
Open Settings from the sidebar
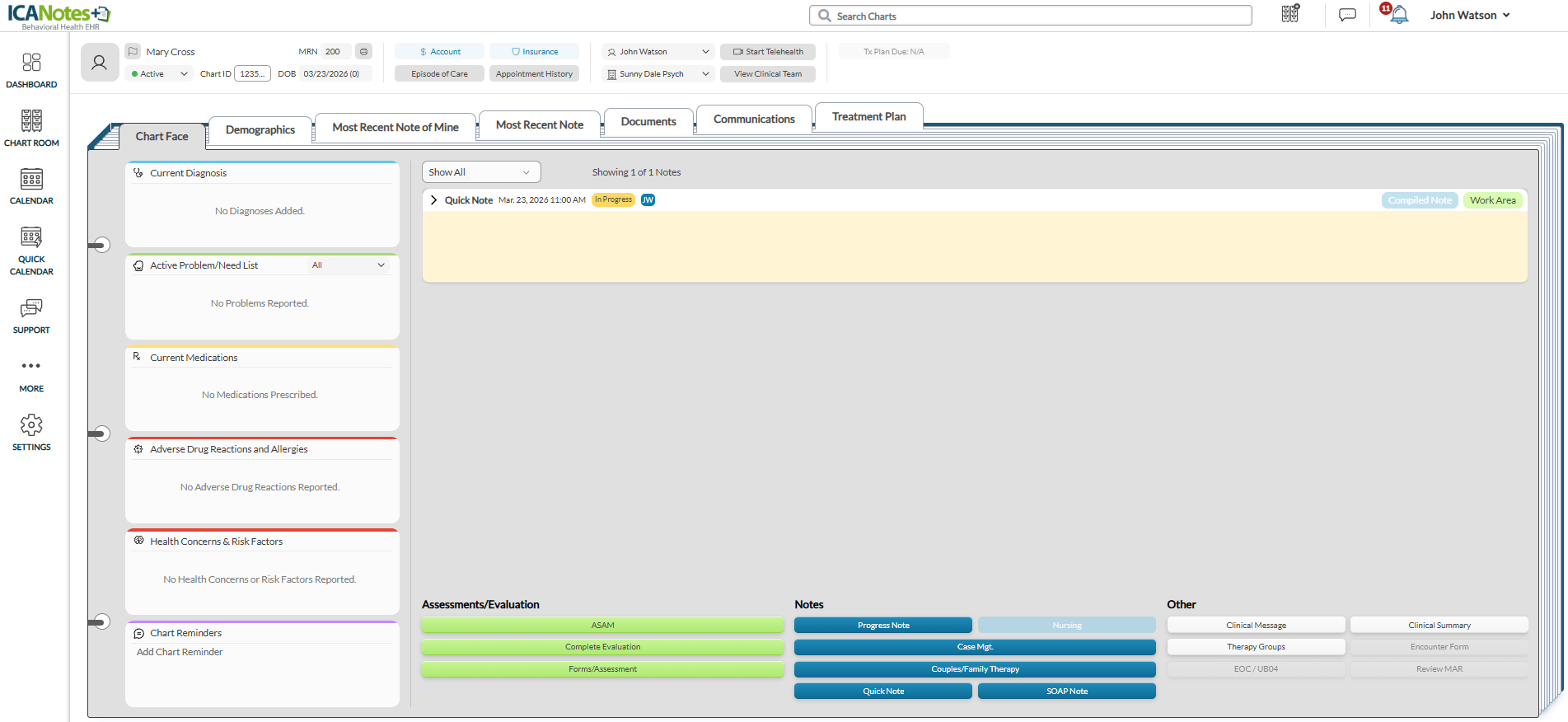[31, 434]
